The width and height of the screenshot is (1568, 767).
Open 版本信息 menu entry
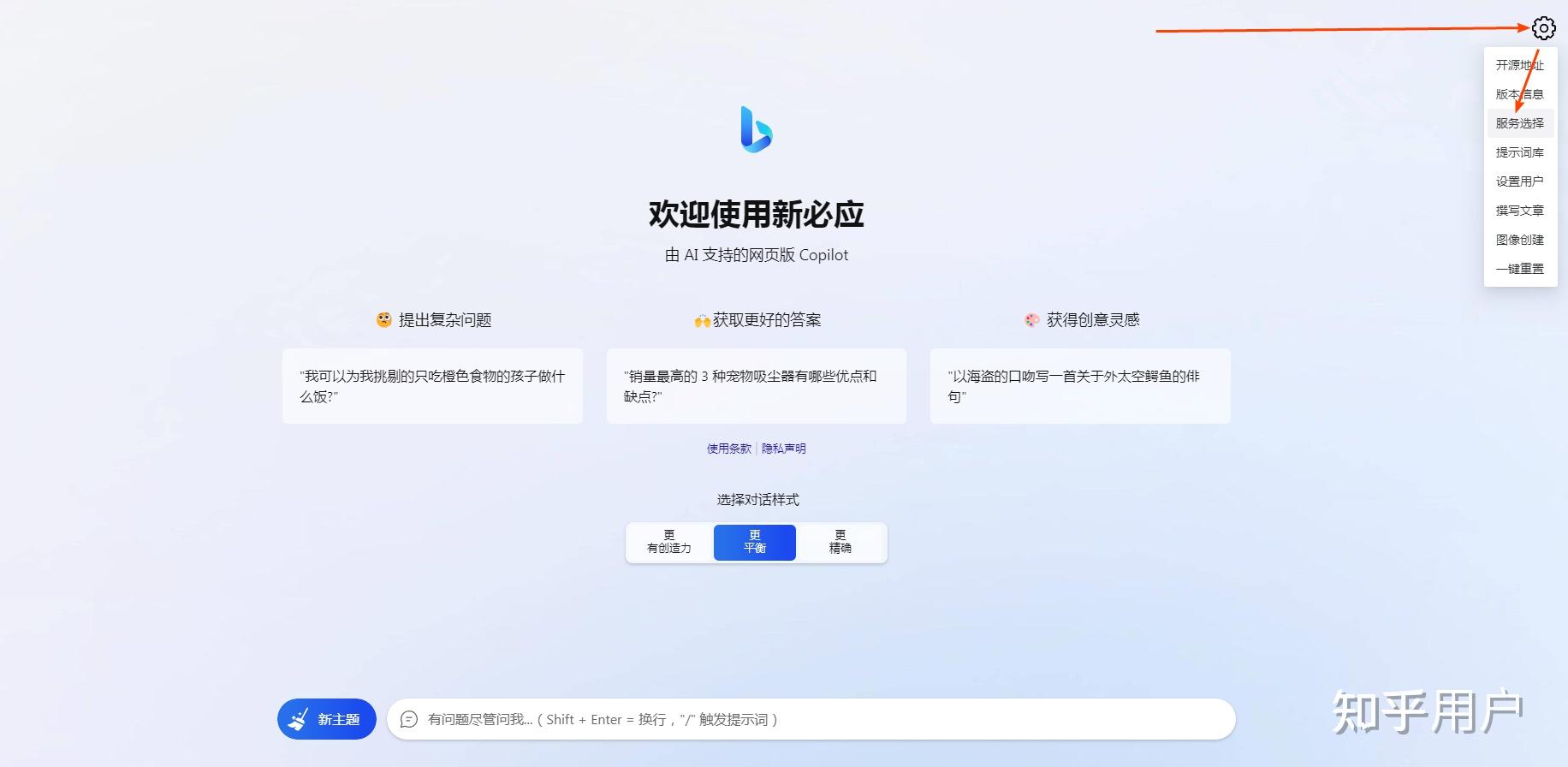pyautogui.click(x=1519, y=94)
